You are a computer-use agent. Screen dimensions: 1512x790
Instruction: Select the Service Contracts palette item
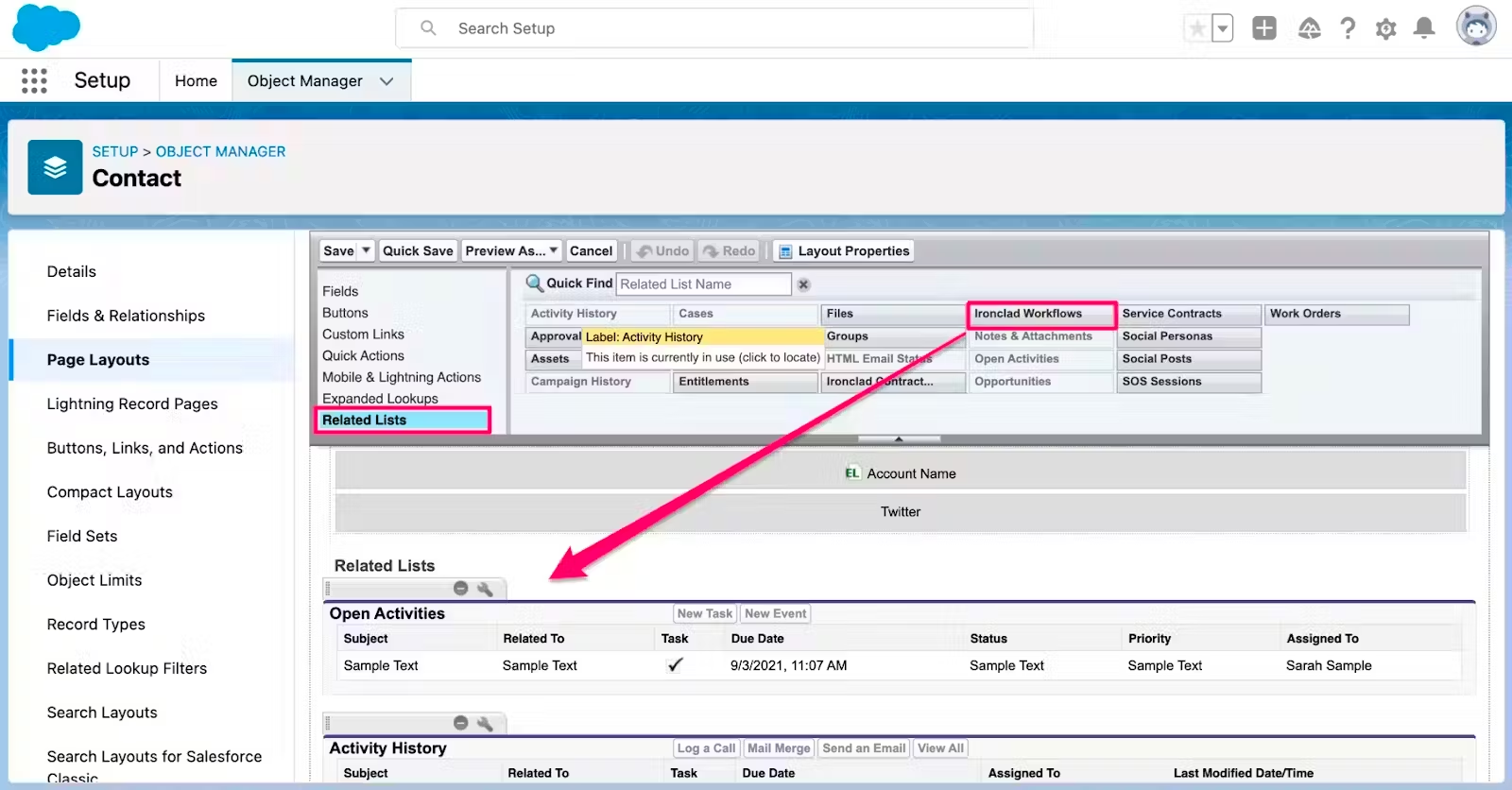[1189, 314]
